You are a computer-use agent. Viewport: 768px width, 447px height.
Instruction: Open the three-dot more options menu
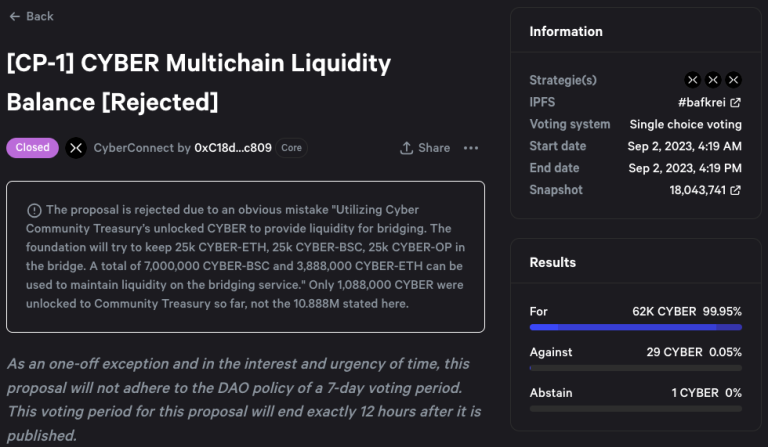tap(471, 148)
